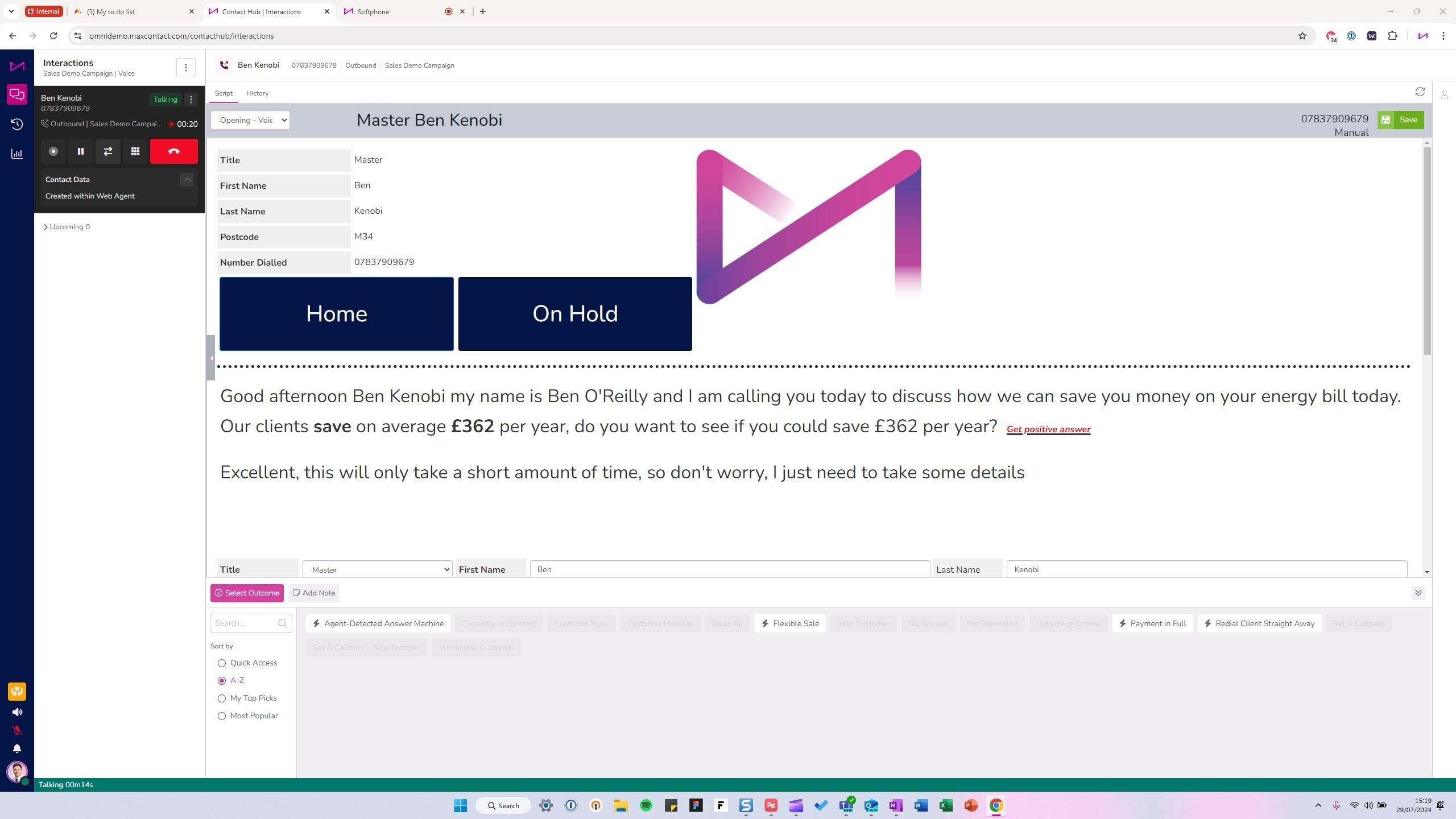Choose the Flexible Sale outcome
Viewport: 1456px width, 819px height.
789,623
